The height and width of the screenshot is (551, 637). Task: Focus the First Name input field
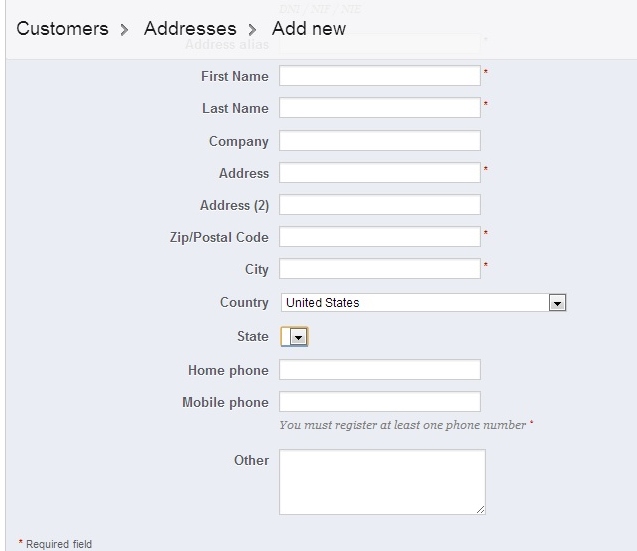click(380, 76)
